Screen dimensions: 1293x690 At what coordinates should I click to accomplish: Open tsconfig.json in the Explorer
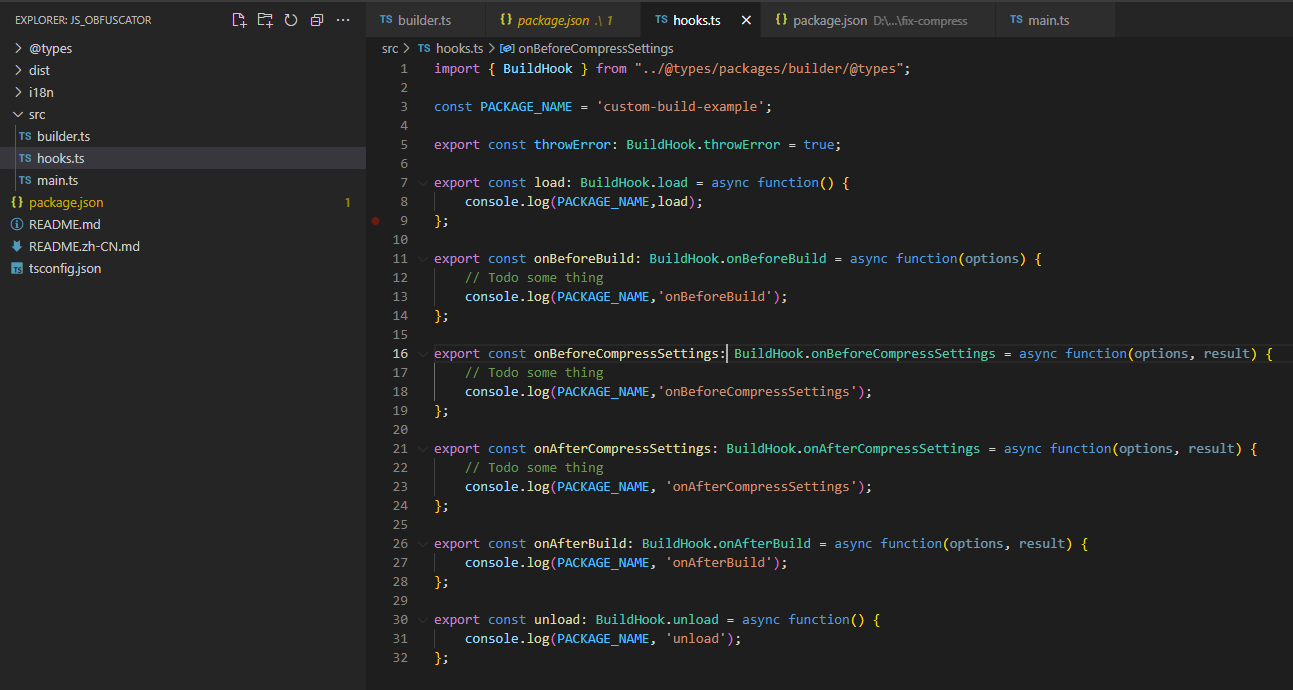[64, 268]
